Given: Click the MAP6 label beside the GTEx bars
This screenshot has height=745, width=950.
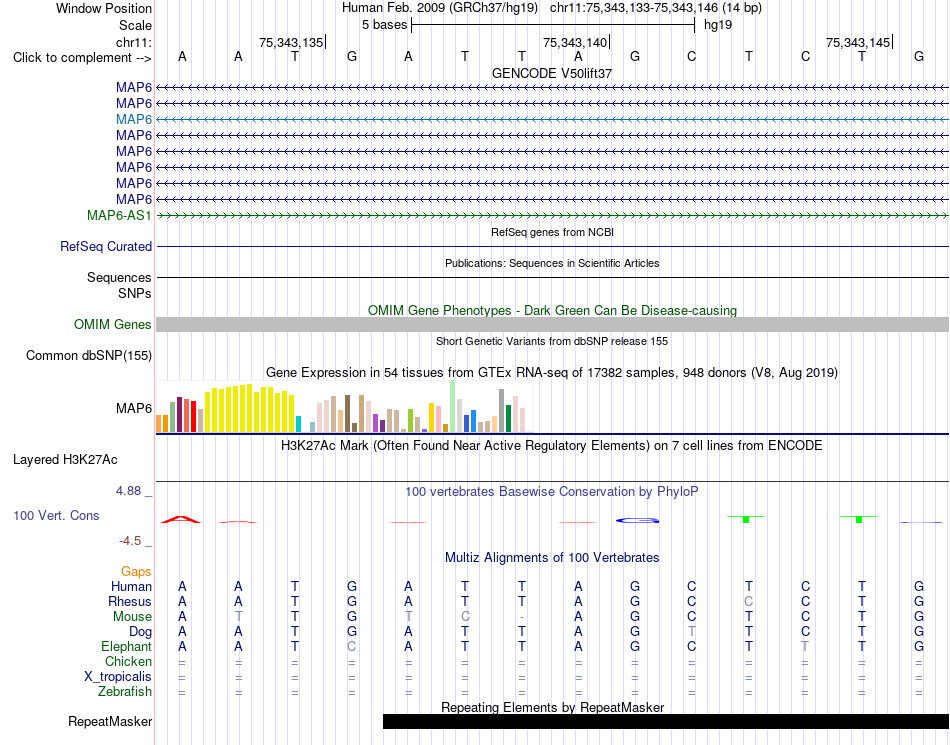Looking at the screenshot, I should click(134, 408).
